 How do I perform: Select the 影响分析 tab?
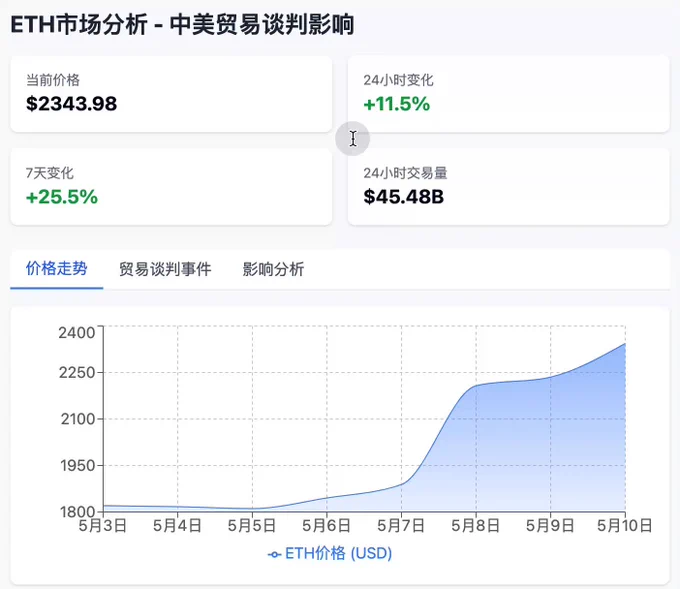(273, 269)
